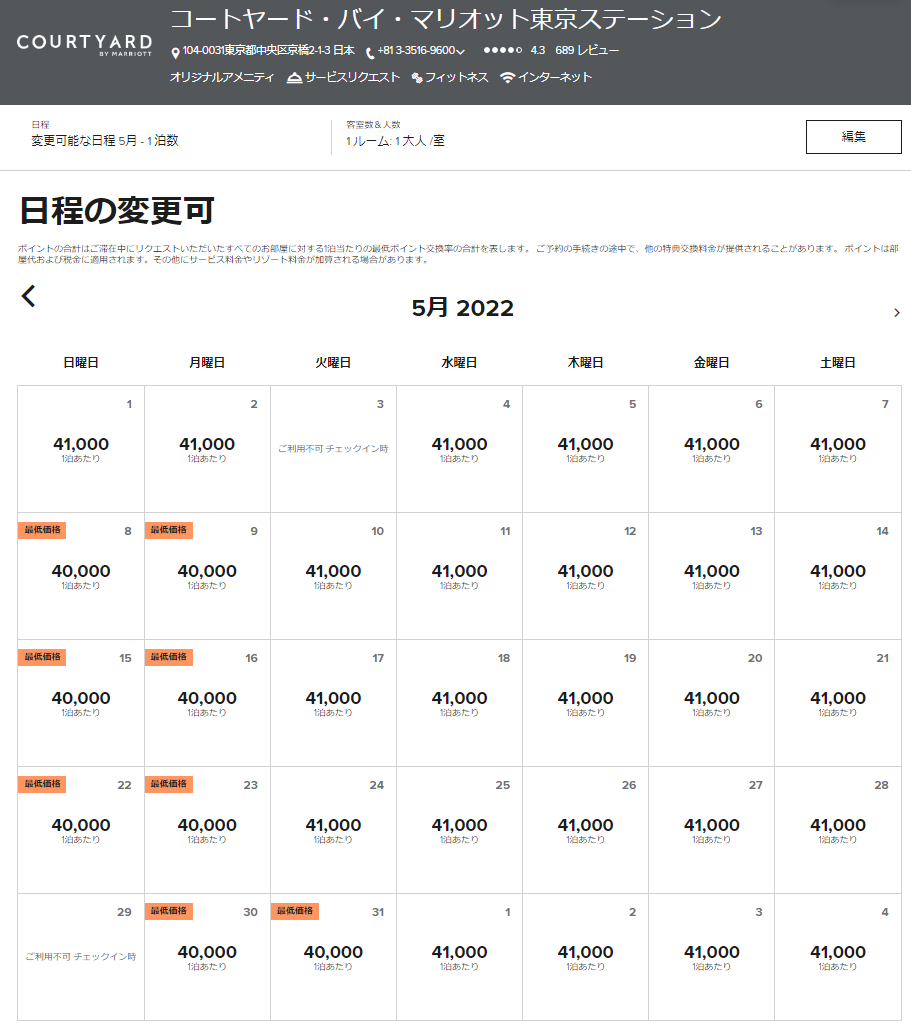Go to next month with right arrow

click(x=896, y=313)
